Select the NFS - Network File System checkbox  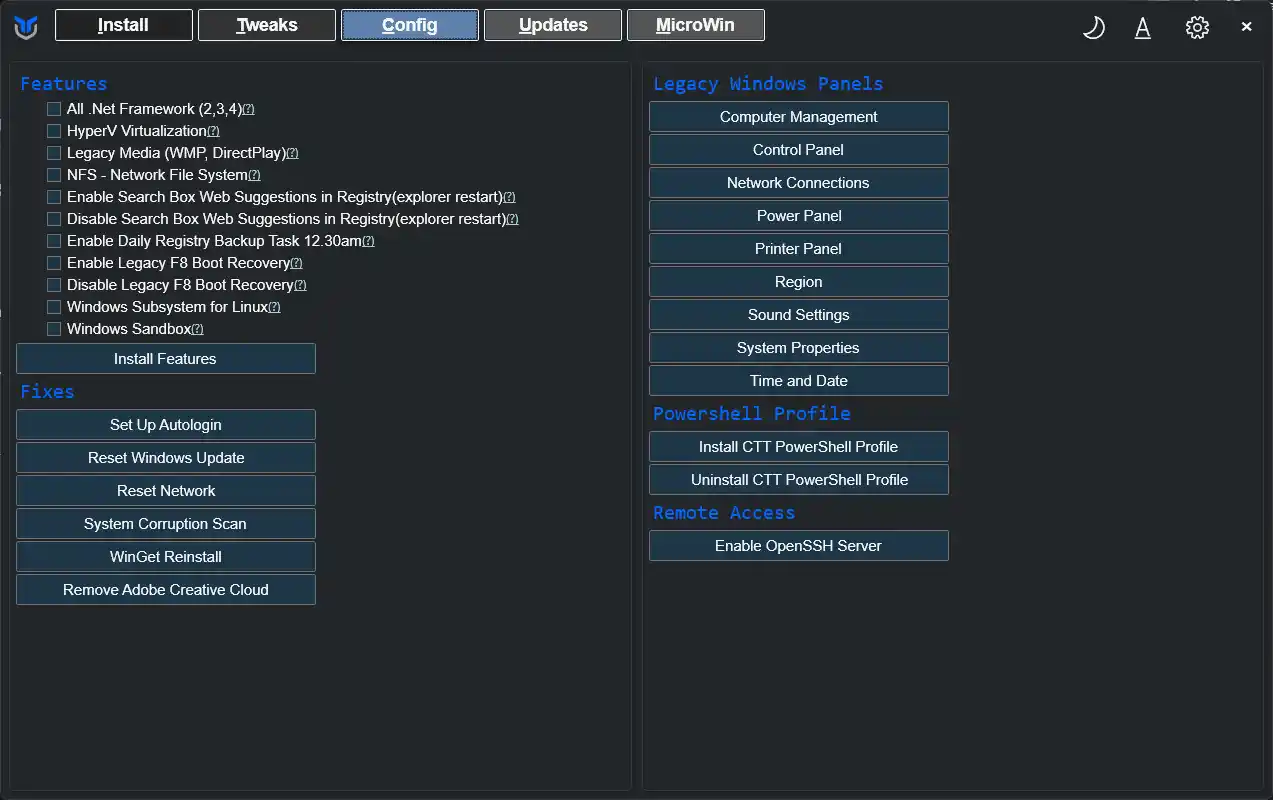(54, 175)
